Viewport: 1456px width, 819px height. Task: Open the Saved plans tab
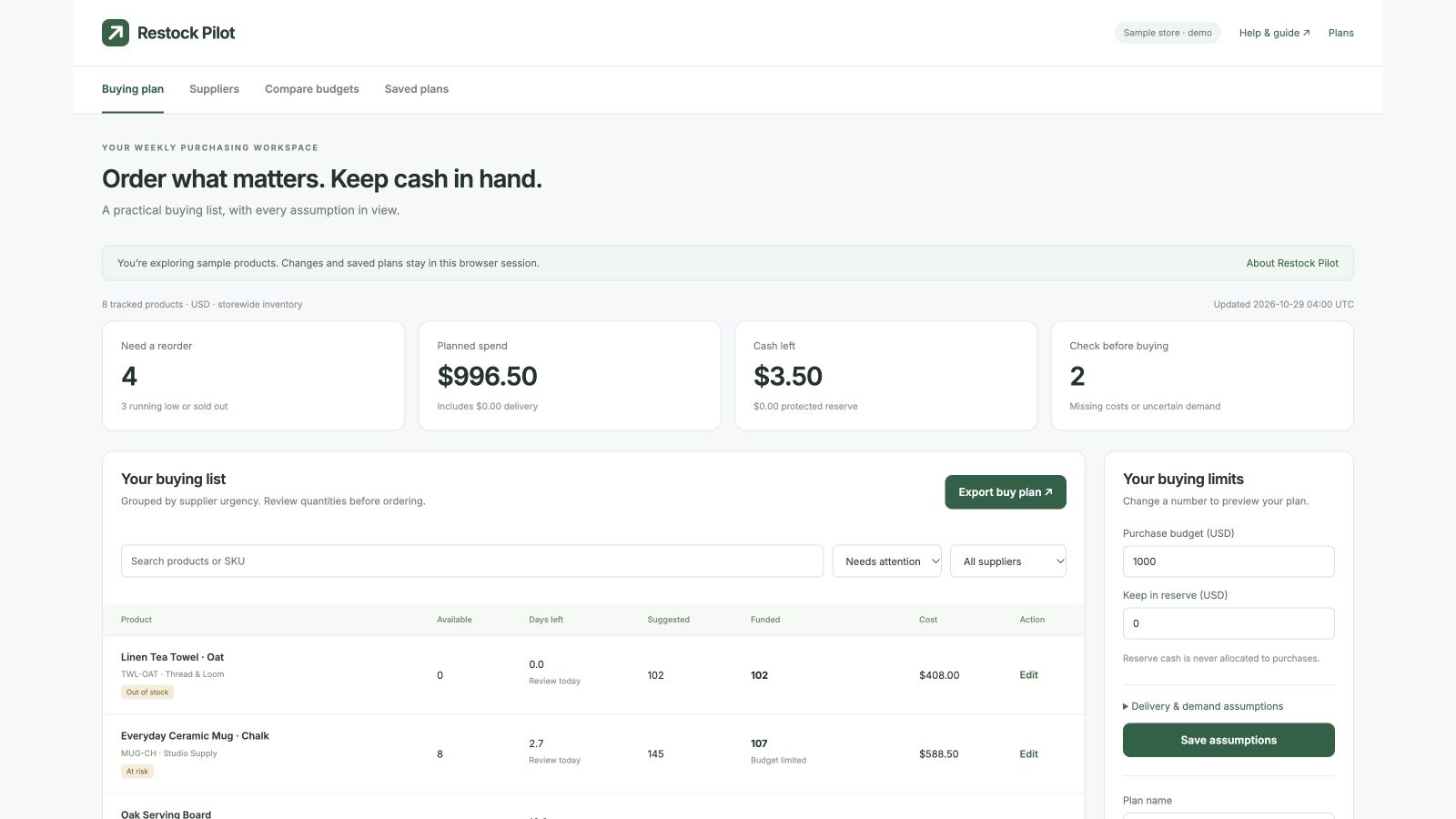click(417, 89)
